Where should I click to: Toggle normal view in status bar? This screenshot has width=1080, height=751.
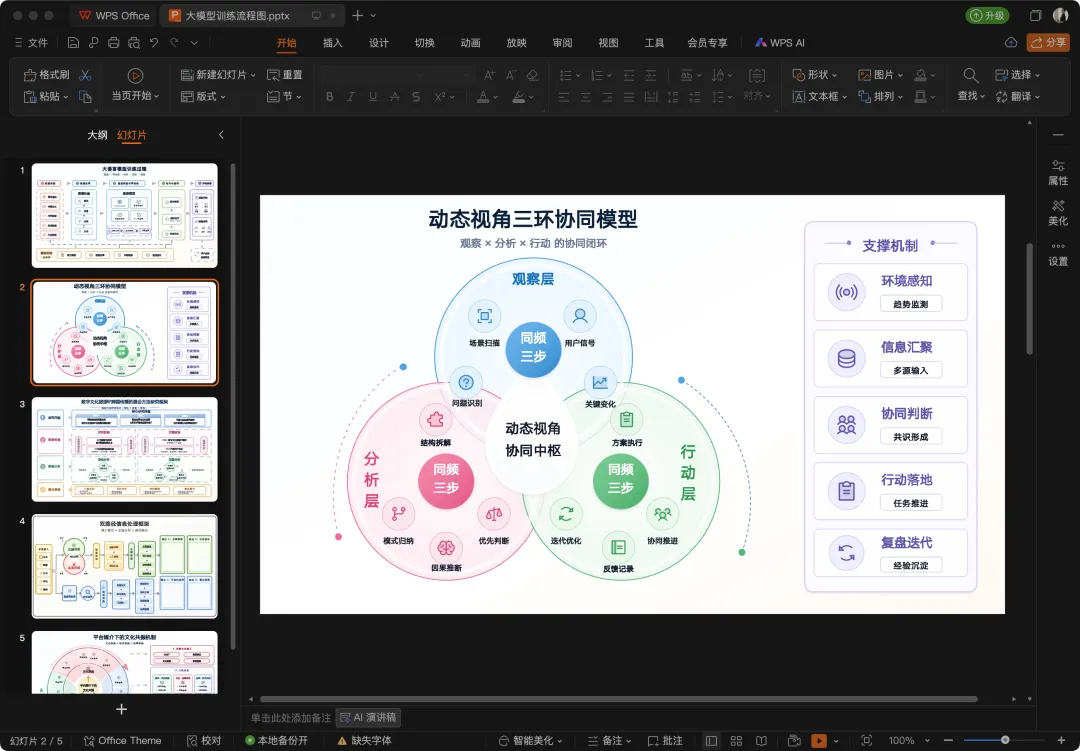(712, 741)
